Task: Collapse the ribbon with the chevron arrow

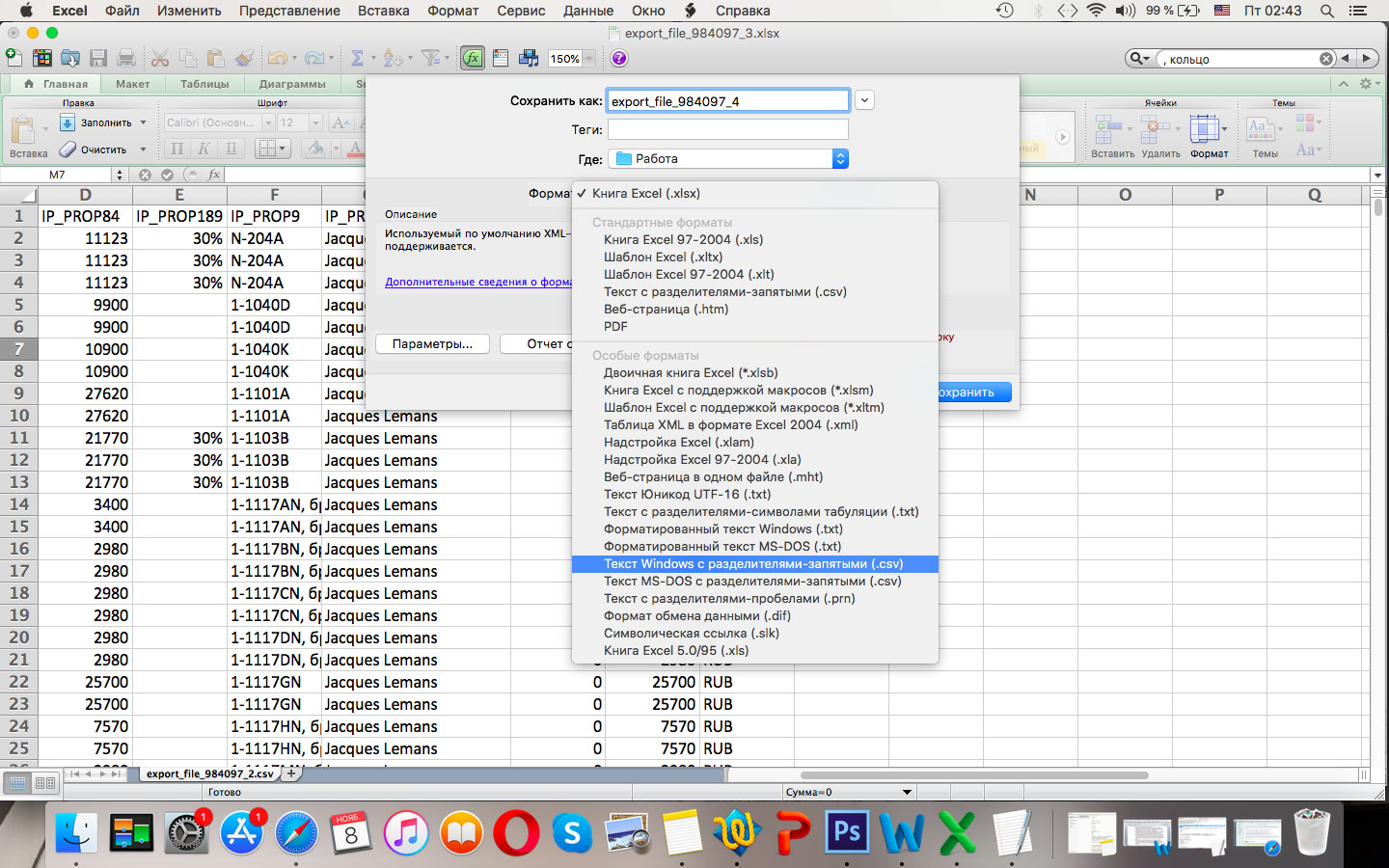Action: (x=1343, y=84)
